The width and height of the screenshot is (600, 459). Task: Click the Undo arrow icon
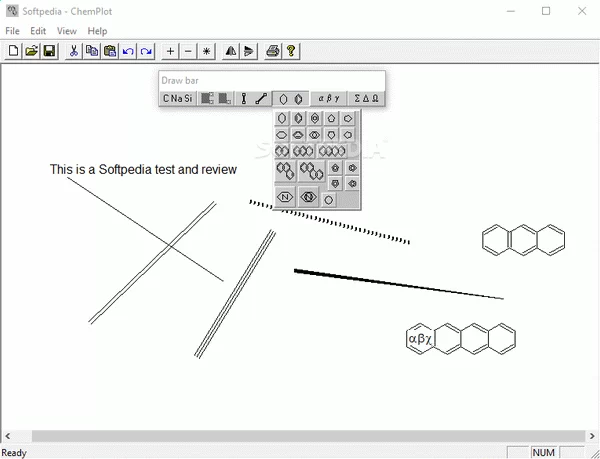click(128, 50)
